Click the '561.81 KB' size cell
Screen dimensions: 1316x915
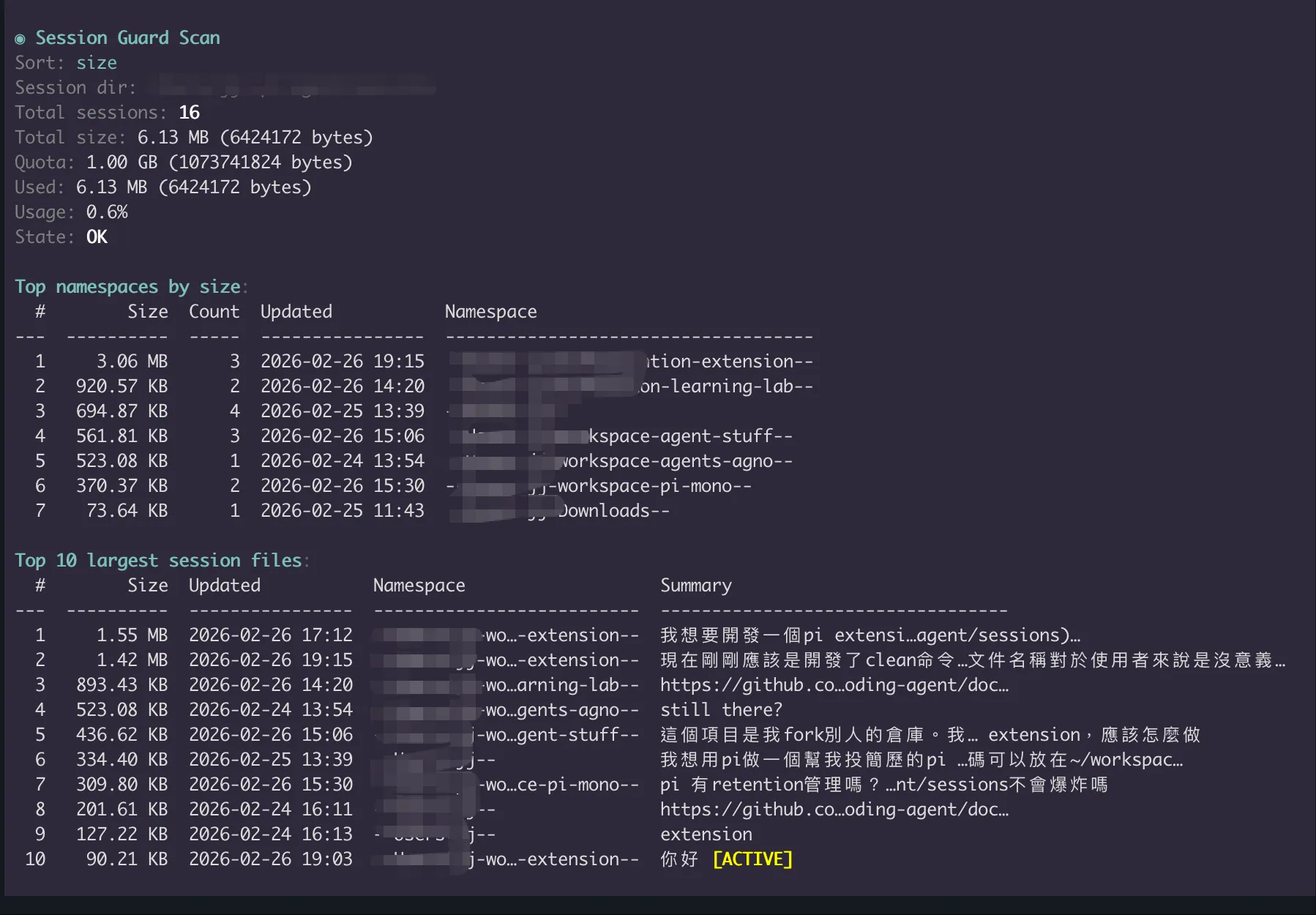121,436
